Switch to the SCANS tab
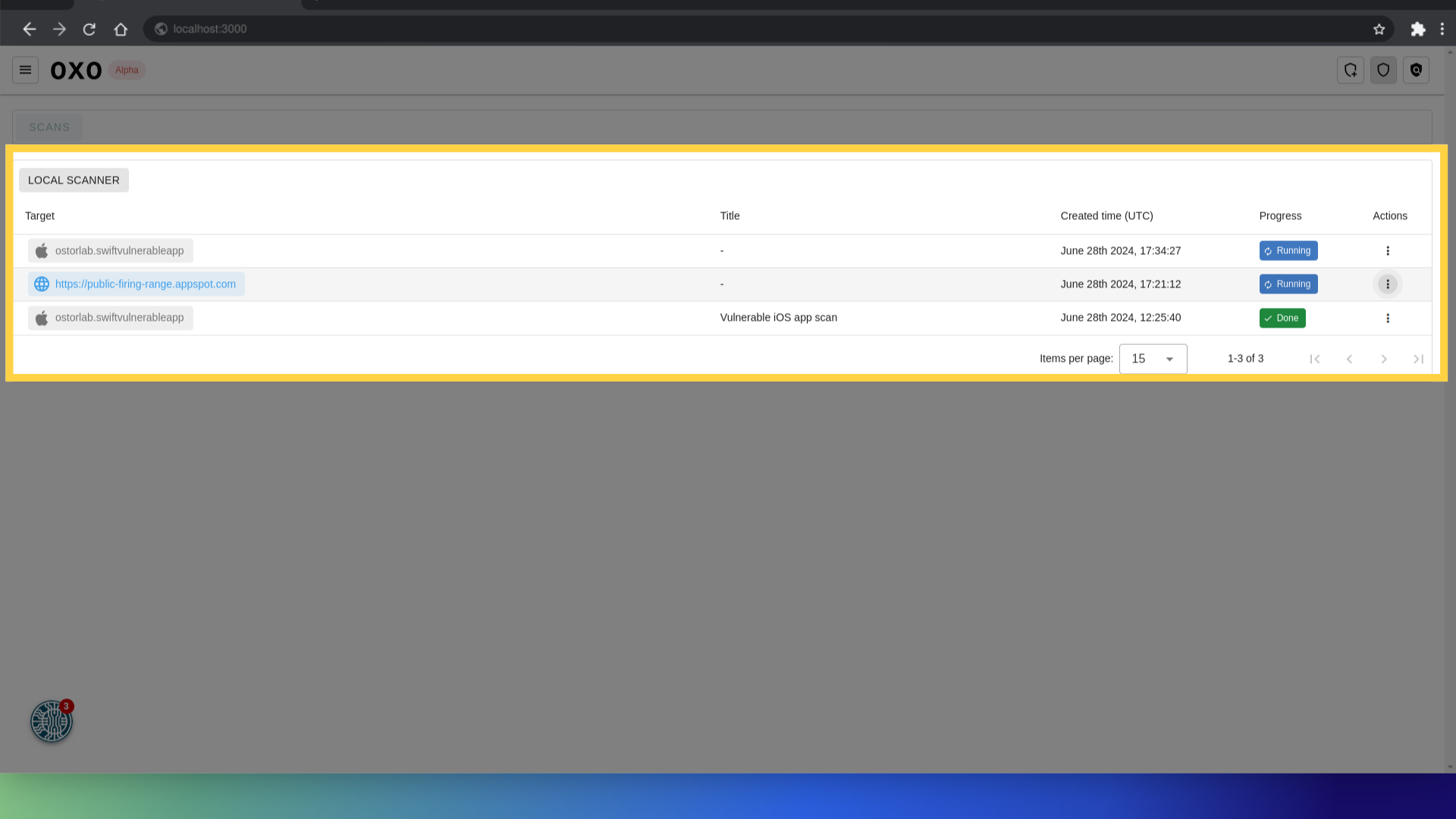1456x819 pixels. [x=49, y=127]
